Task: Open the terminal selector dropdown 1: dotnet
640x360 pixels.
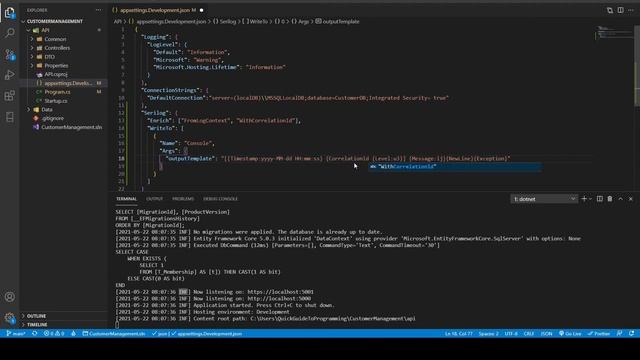Action: pos(544,199)
